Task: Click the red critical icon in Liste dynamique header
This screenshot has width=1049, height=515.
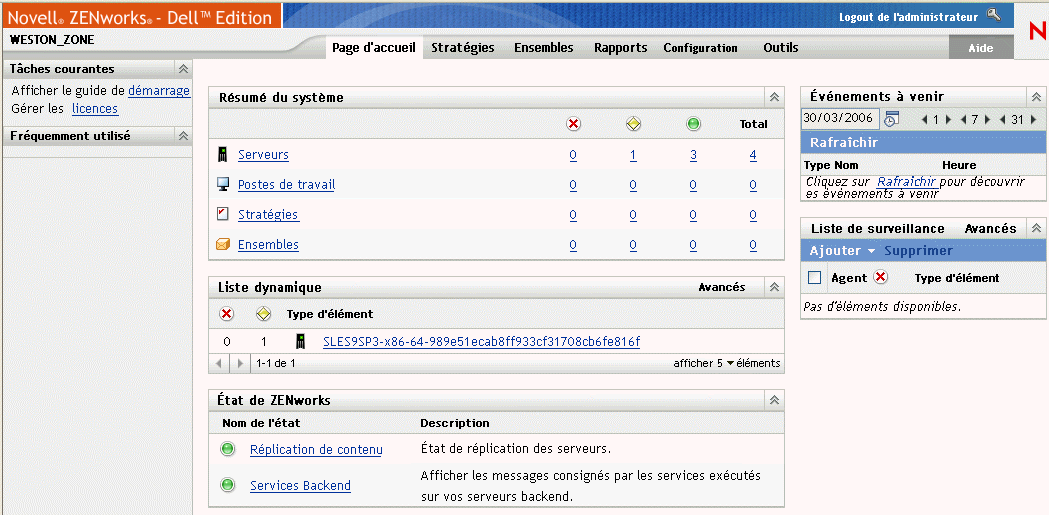Action: pos(227,314)
